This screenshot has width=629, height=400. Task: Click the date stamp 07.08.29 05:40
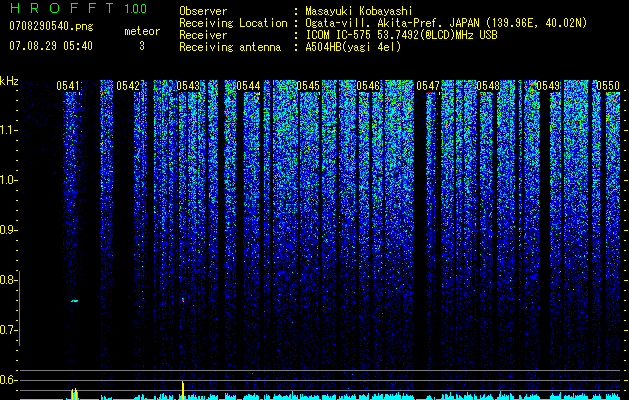point(51,46)
